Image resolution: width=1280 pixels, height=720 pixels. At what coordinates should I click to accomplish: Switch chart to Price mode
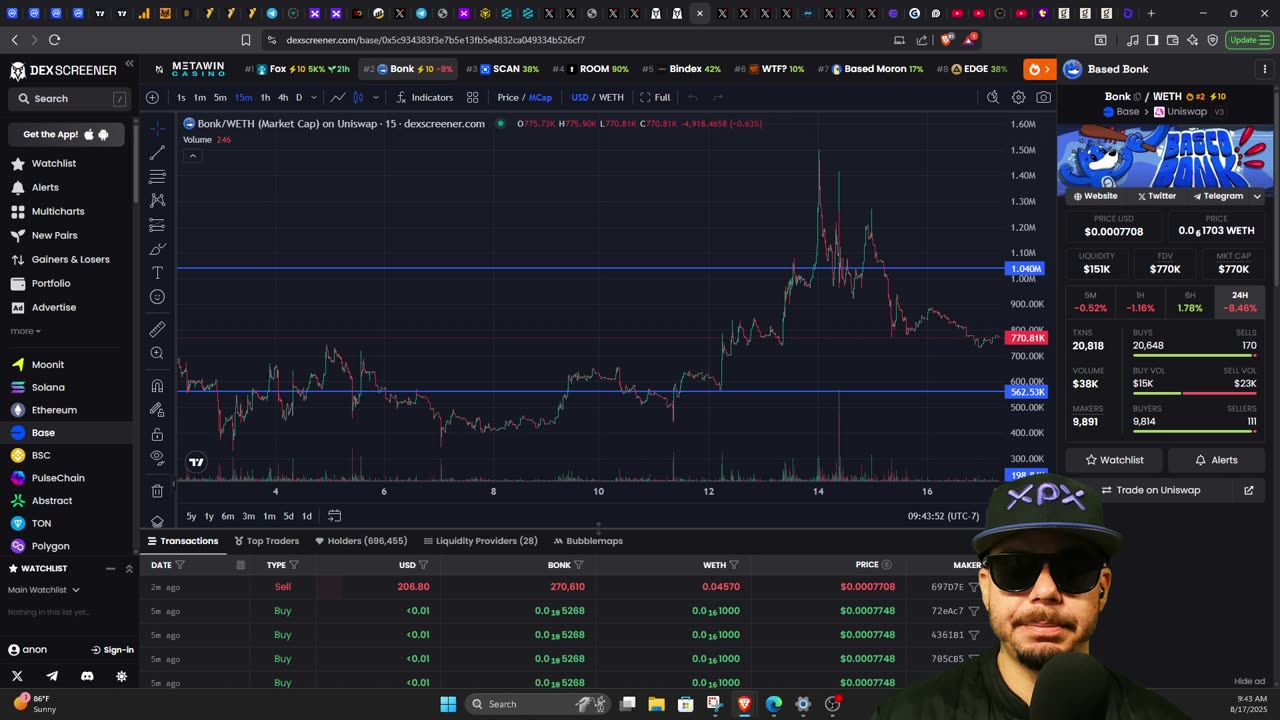[508, 97]
